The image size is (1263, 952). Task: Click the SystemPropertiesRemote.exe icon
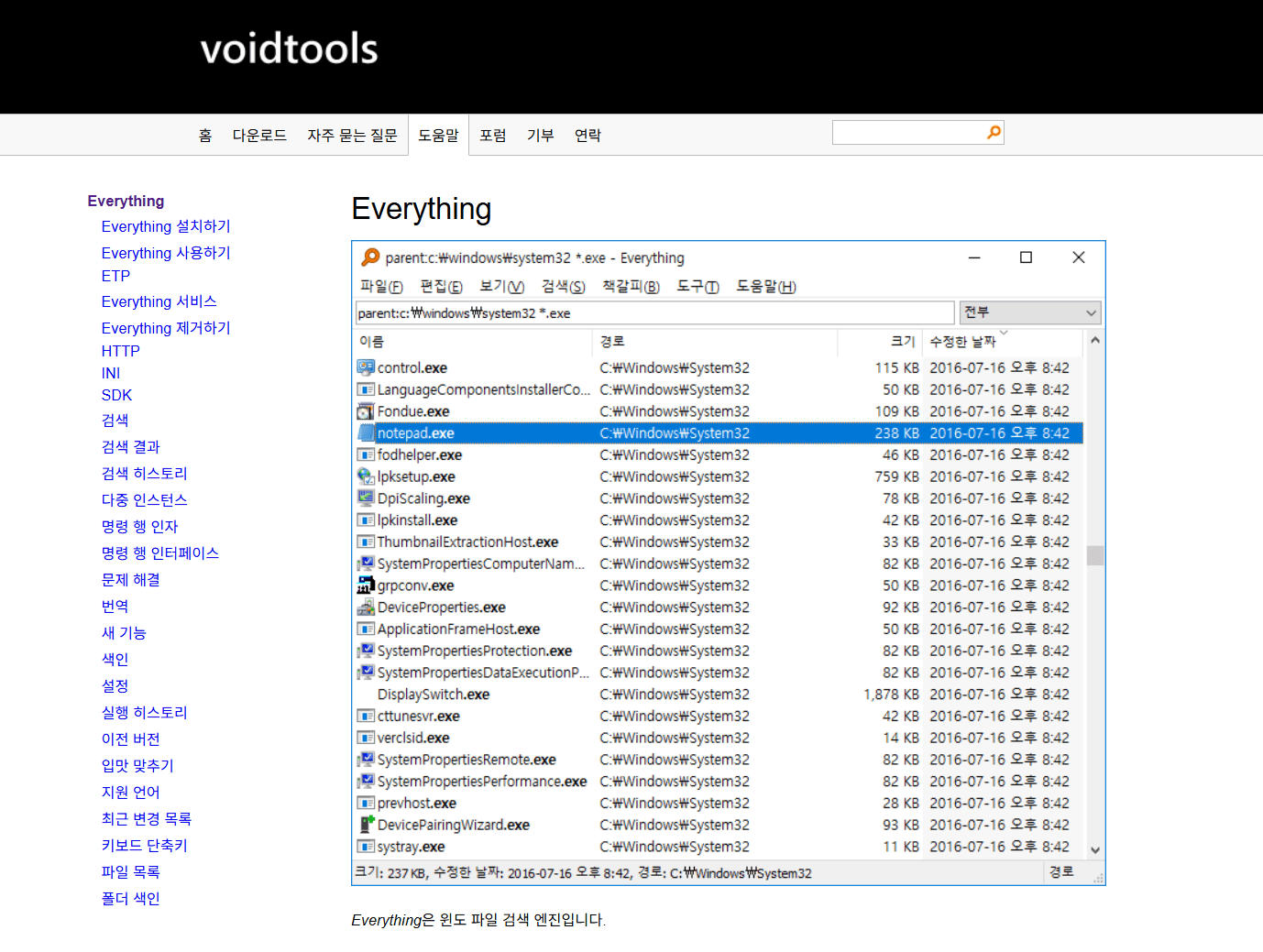(366, 760)
